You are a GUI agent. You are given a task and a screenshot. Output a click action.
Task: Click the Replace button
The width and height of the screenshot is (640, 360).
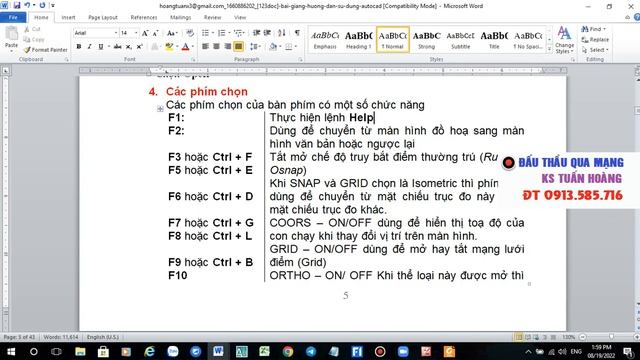[595, 40]
